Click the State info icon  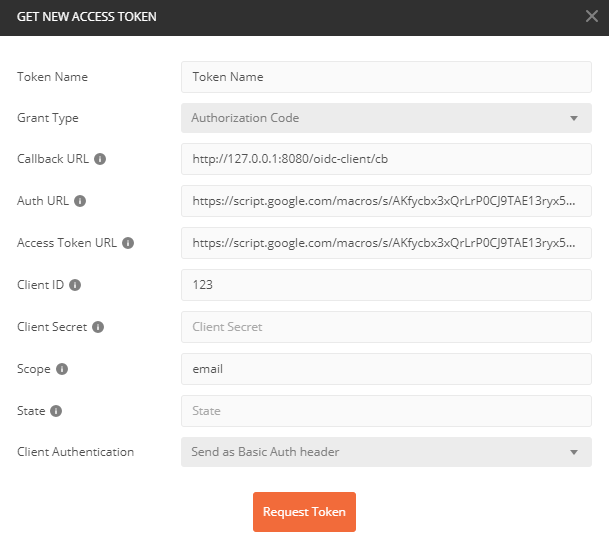pyautogui.click(x=56, y=411)
